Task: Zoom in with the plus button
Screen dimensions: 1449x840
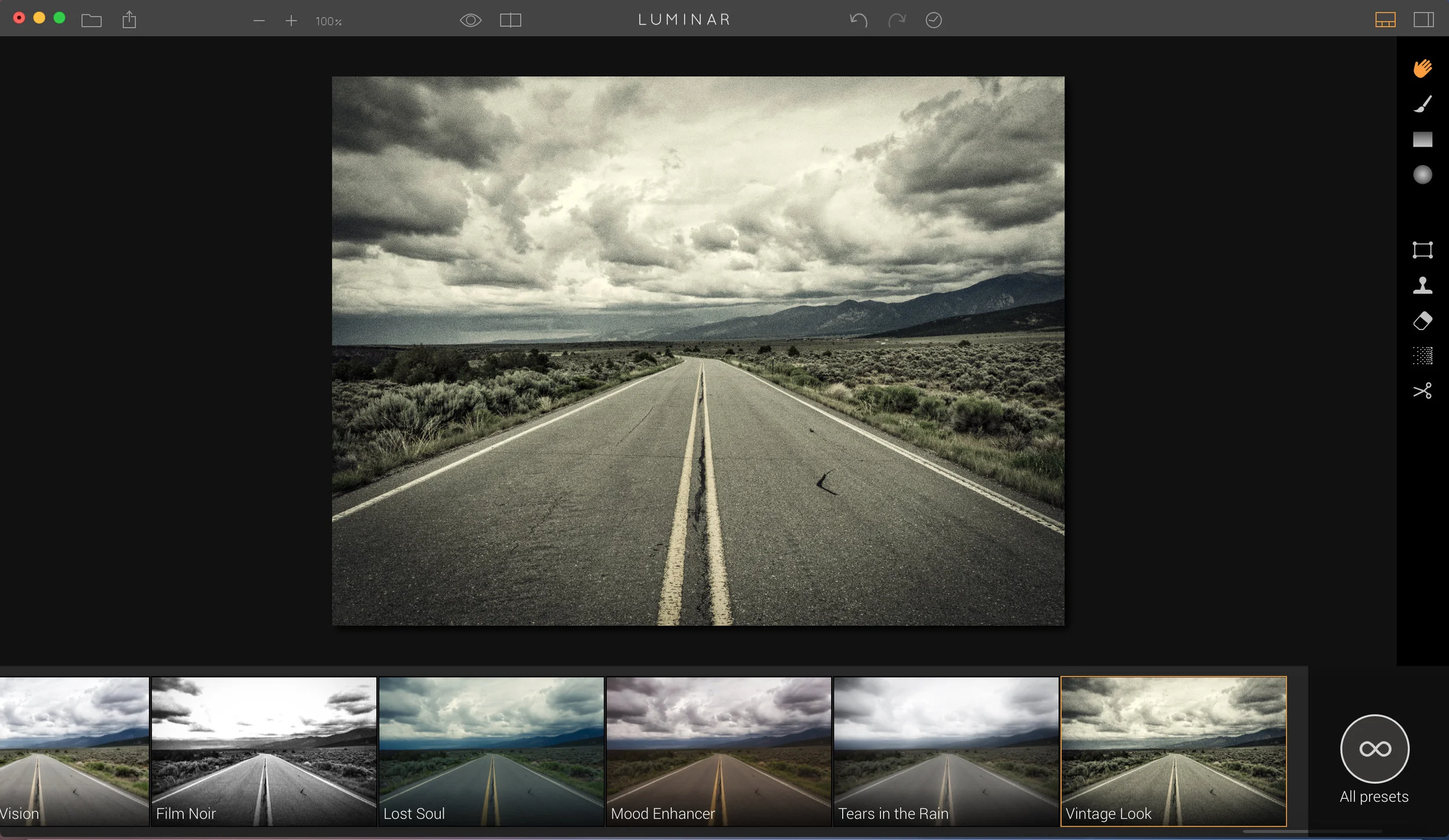Action: [291, 21]
